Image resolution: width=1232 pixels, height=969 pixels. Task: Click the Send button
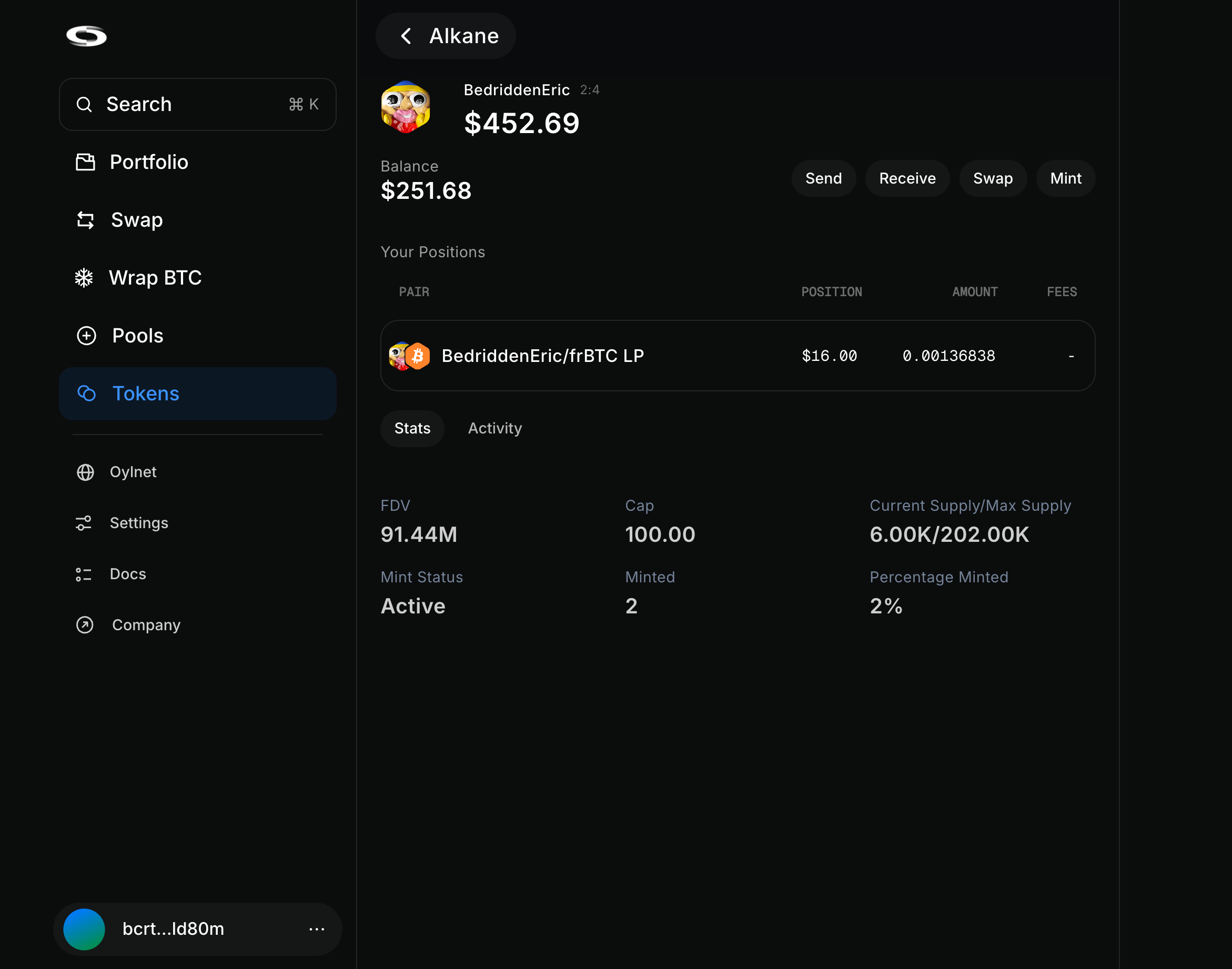(824, 178)
